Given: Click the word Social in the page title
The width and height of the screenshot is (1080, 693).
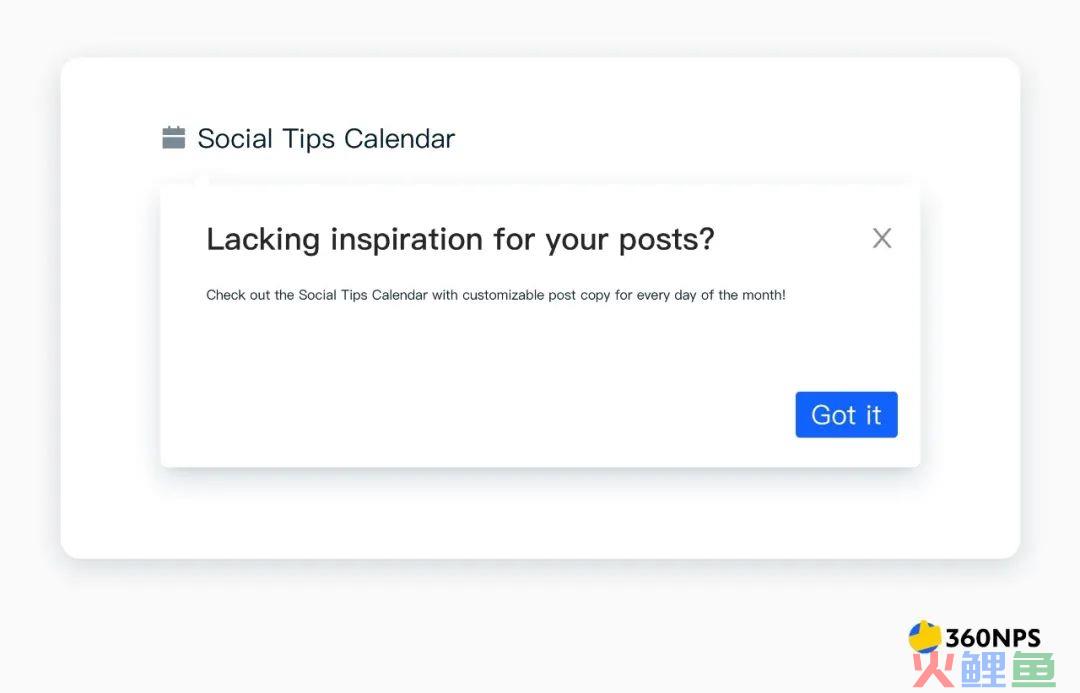Looking at the screenshot, I should coord(235,138).
